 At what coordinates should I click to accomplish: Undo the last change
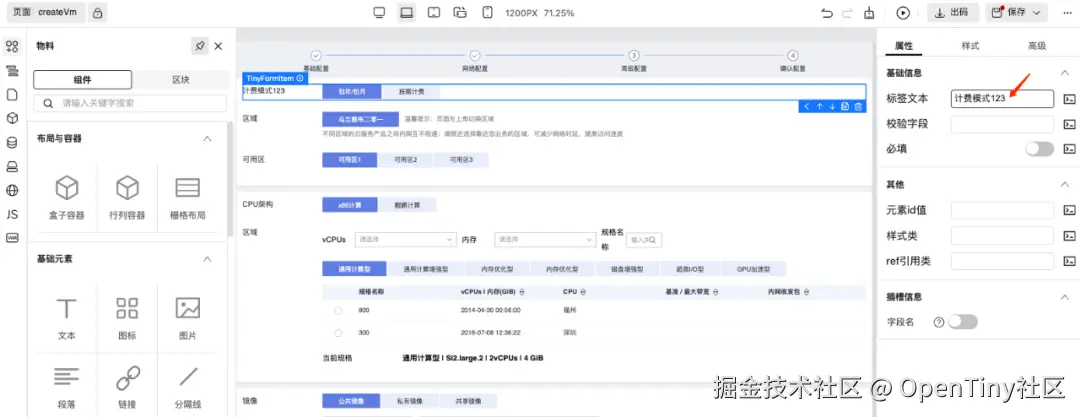(827, 13)
